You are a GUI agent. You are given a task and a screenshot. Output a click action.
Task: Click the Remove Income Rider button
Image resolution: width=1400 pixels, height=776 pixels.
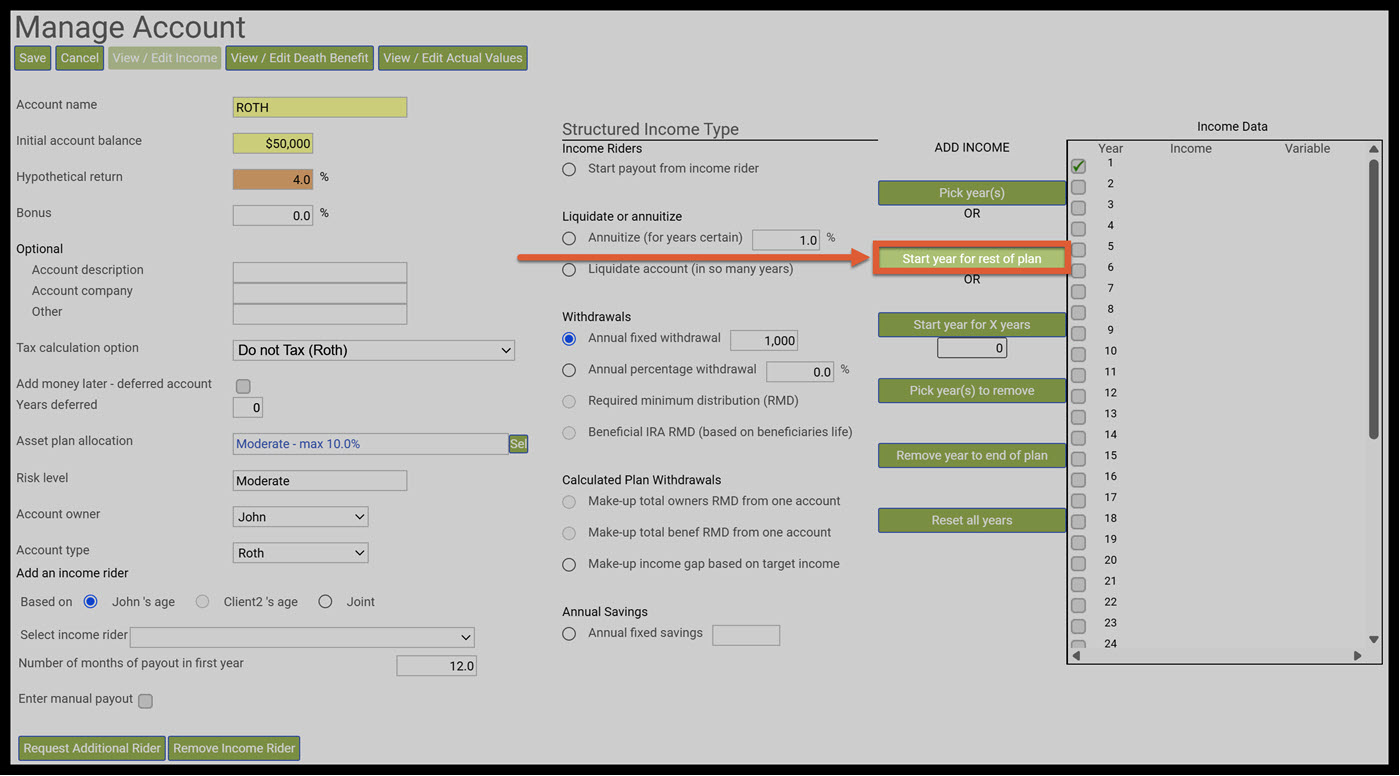click(x=234, y=748)
